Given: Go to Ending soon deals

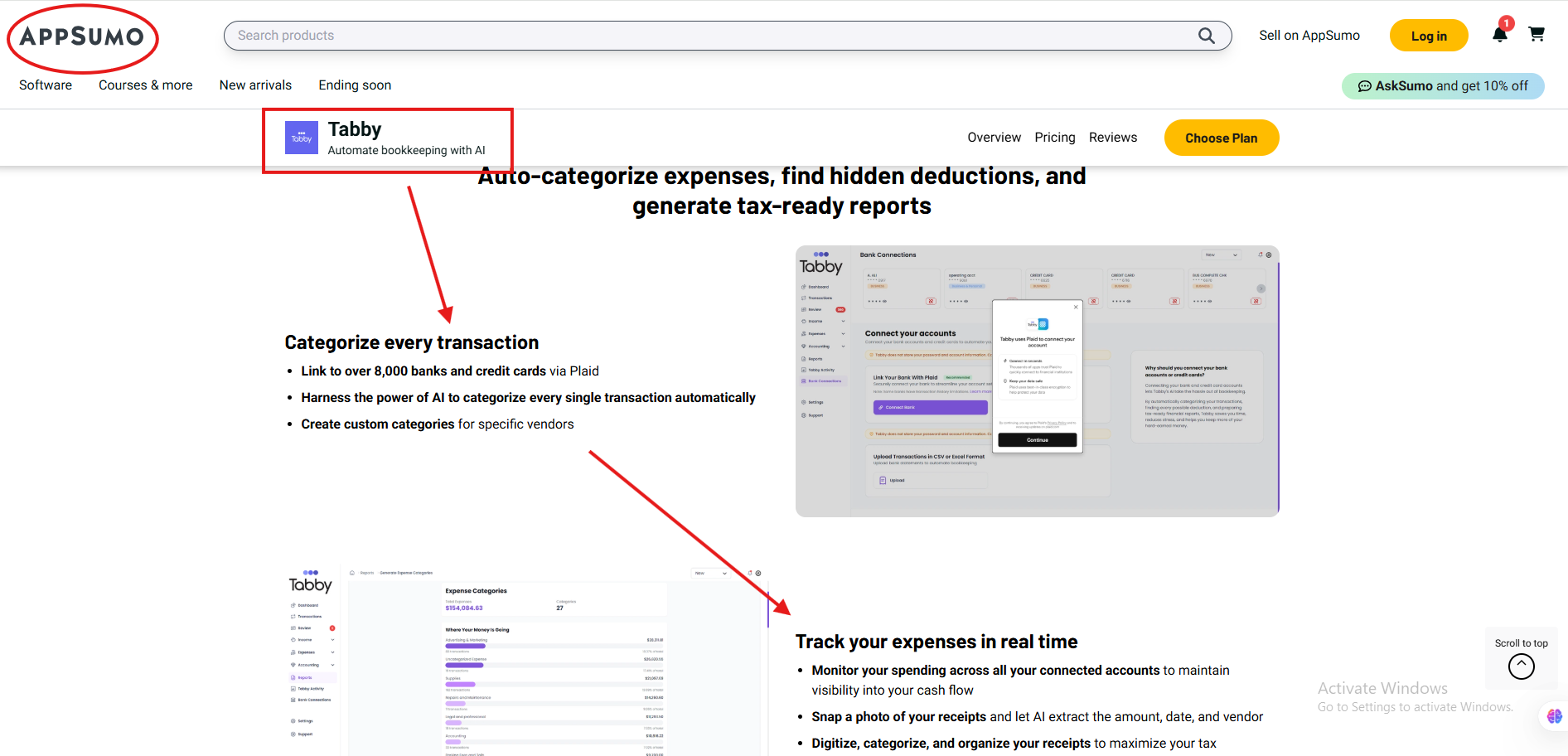Looking at the screenshot, I should pyautogui.click(x=355, y=85).
